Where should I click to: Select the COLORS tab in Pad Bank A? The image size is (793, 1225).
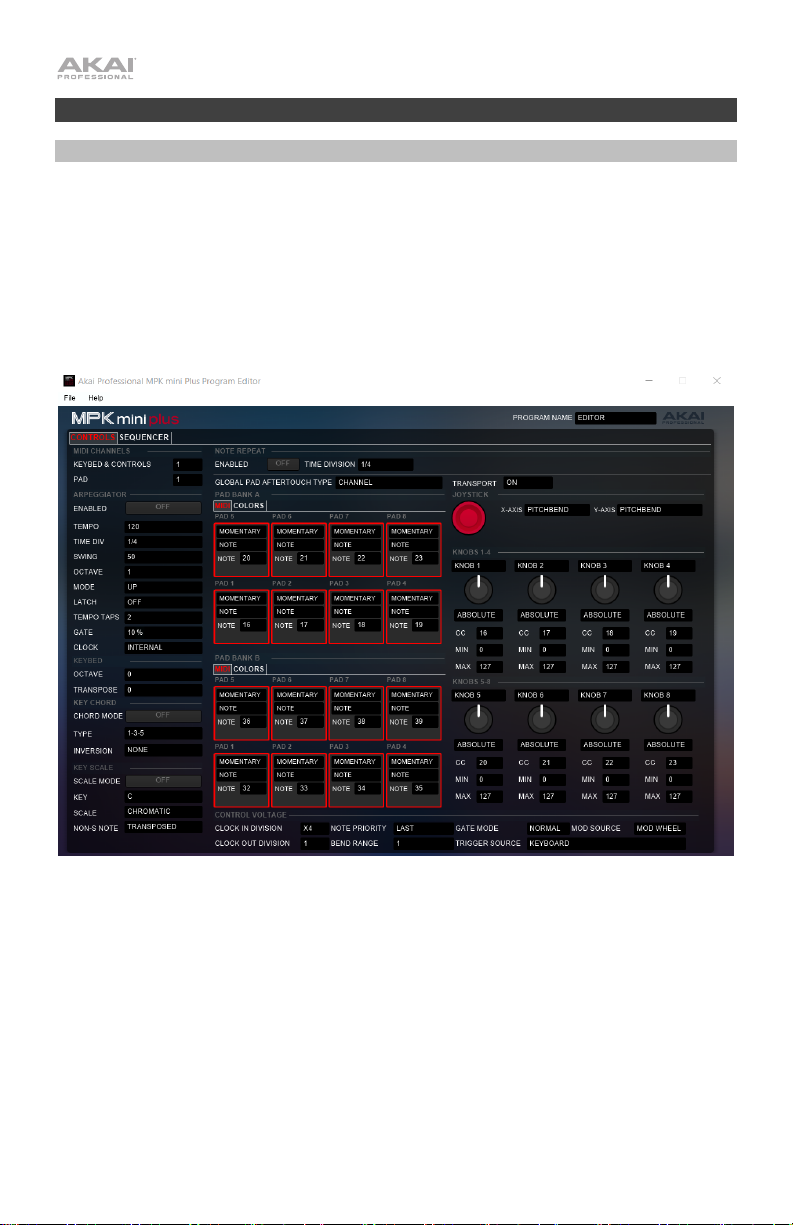249,505
